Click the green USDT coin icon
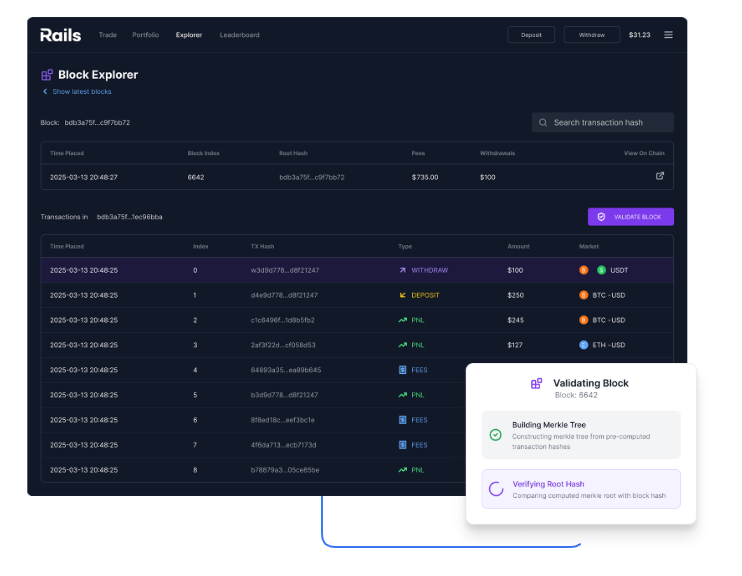The height and width of the screenshot is (576, 742). point(601,270)
